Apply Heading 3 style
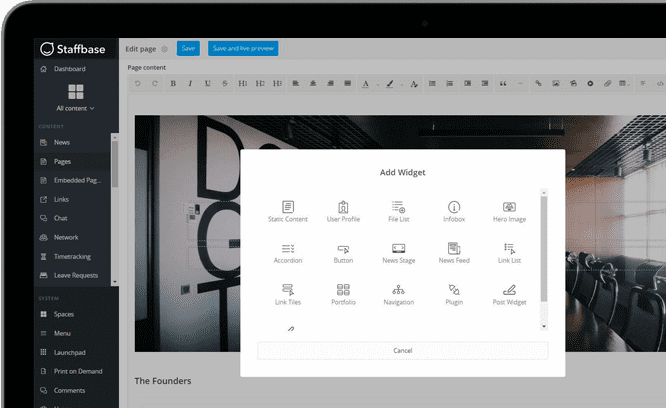The height and width of the screenshot is (408, 666). click(x=277, y=84)
